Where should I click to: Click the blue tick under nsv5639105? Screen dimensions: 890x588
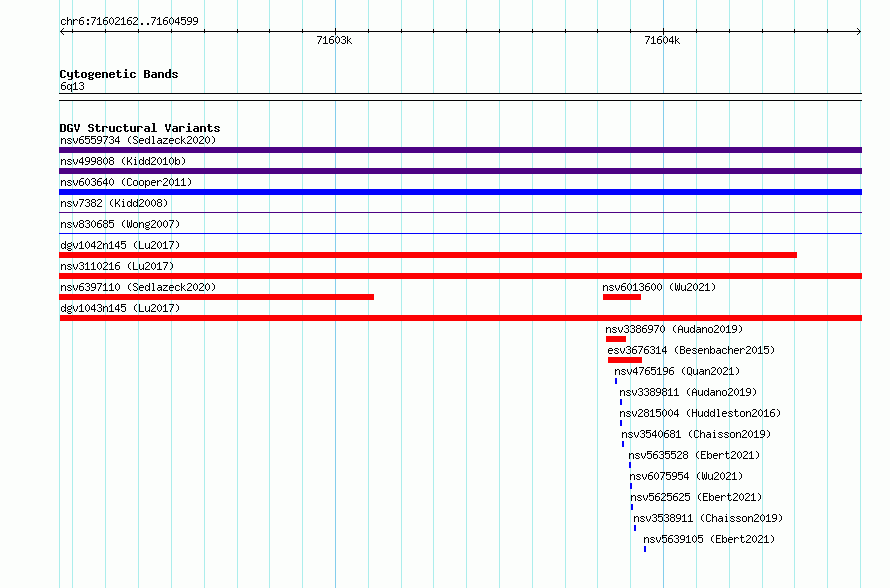coord(645,549)
